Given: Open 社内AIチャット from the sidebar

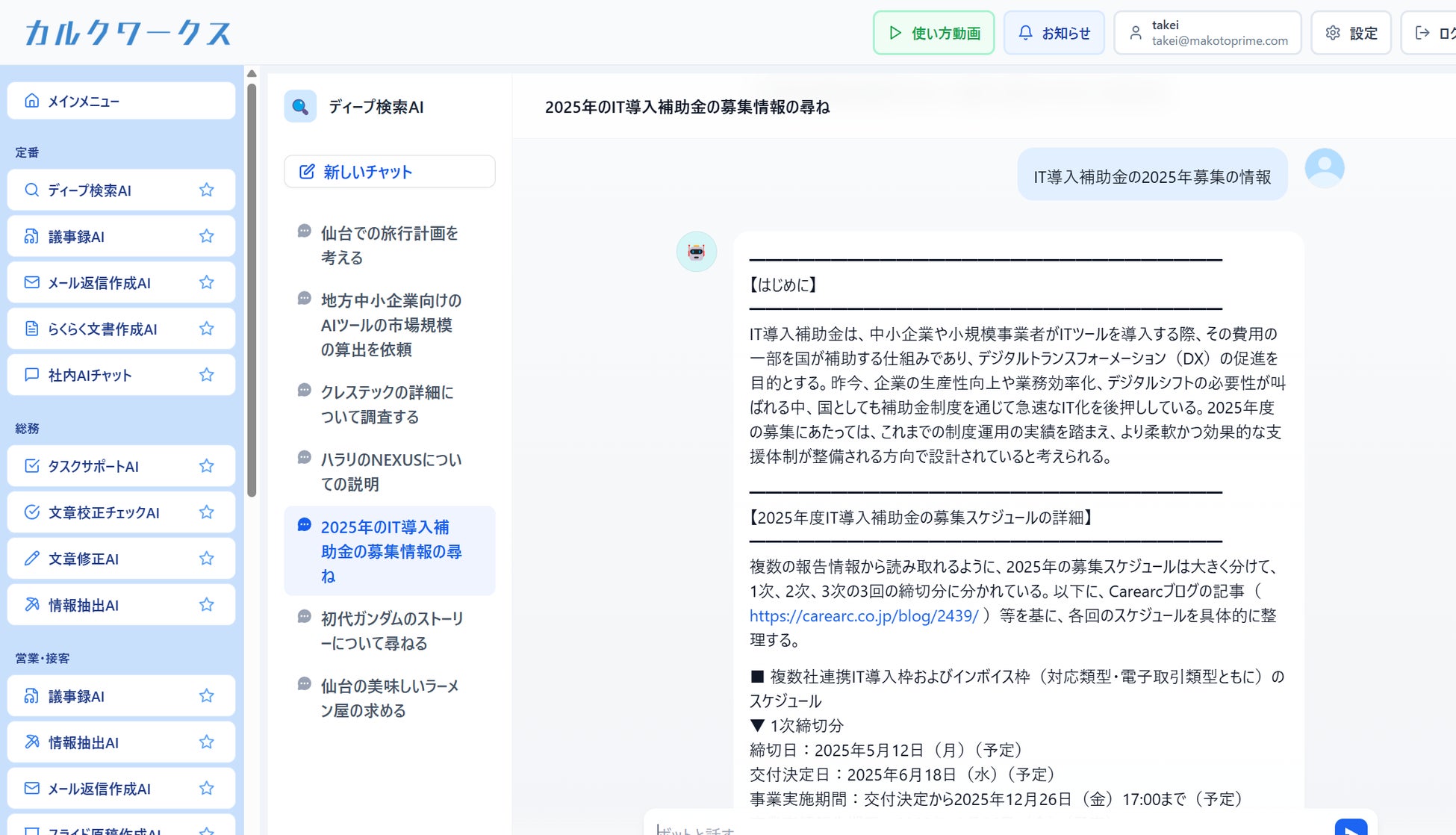Looking at the screenshot, I should (90, 375).
